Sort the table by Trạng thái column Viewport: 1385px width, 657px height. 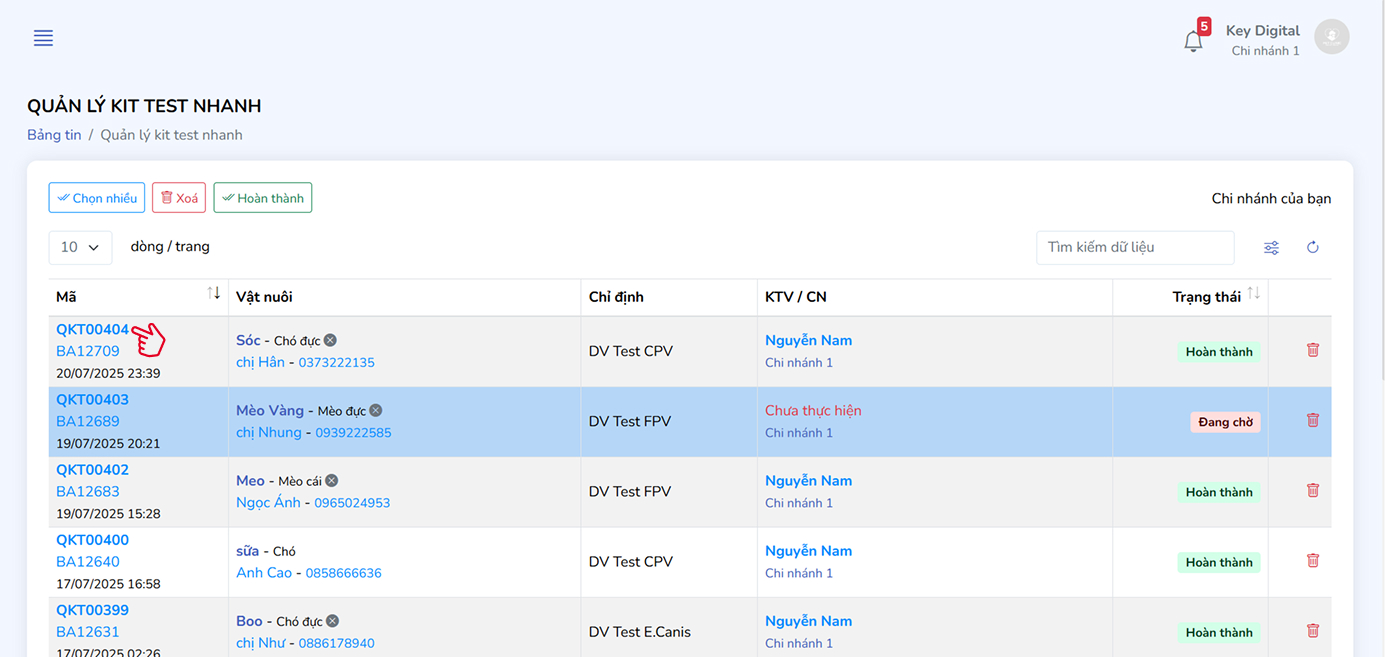(1253, 294)
